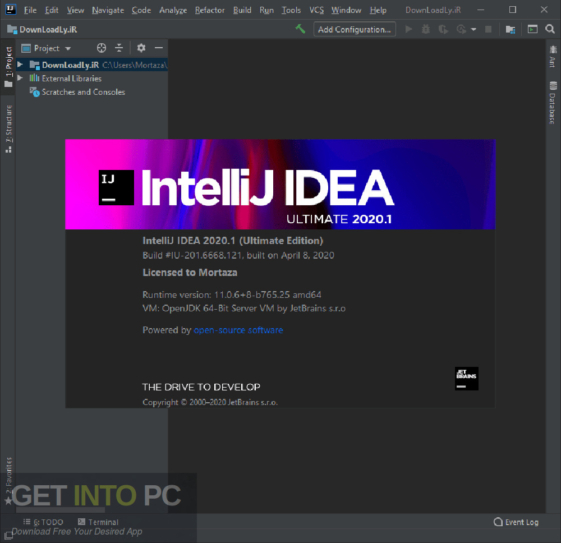Click 'IntelliJ IDEA 2020.1 (Ultimate Edition)' heading

coord(233,241)
